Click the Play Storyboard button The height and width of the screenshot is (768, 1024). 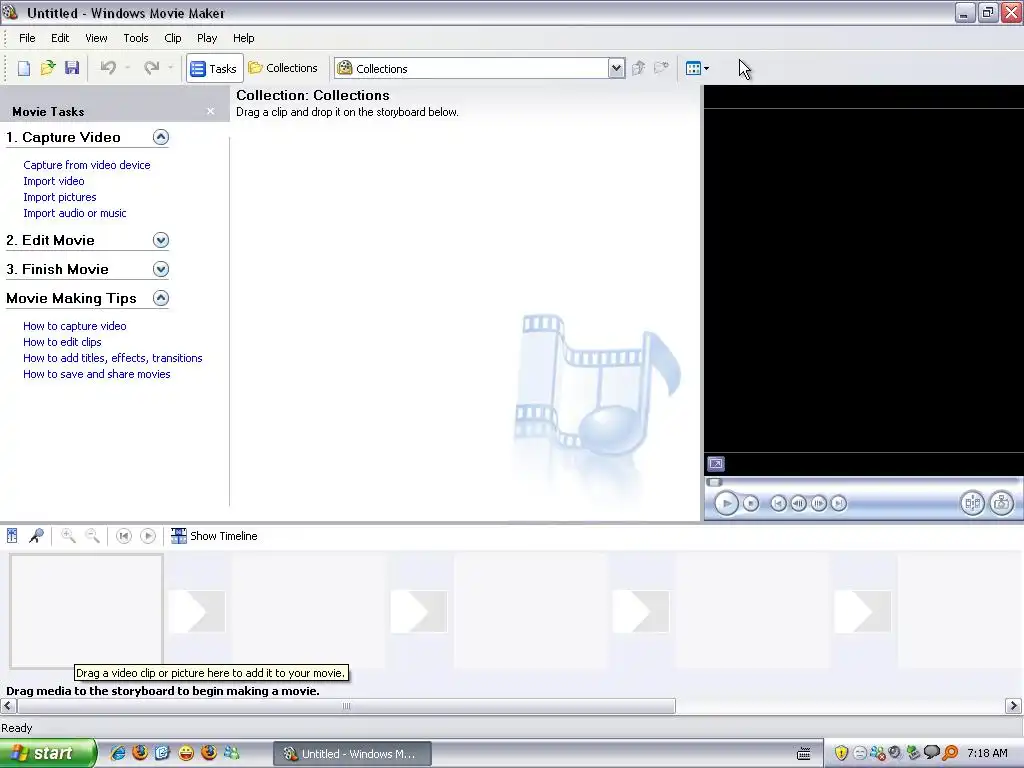click(x=148, y=536)
